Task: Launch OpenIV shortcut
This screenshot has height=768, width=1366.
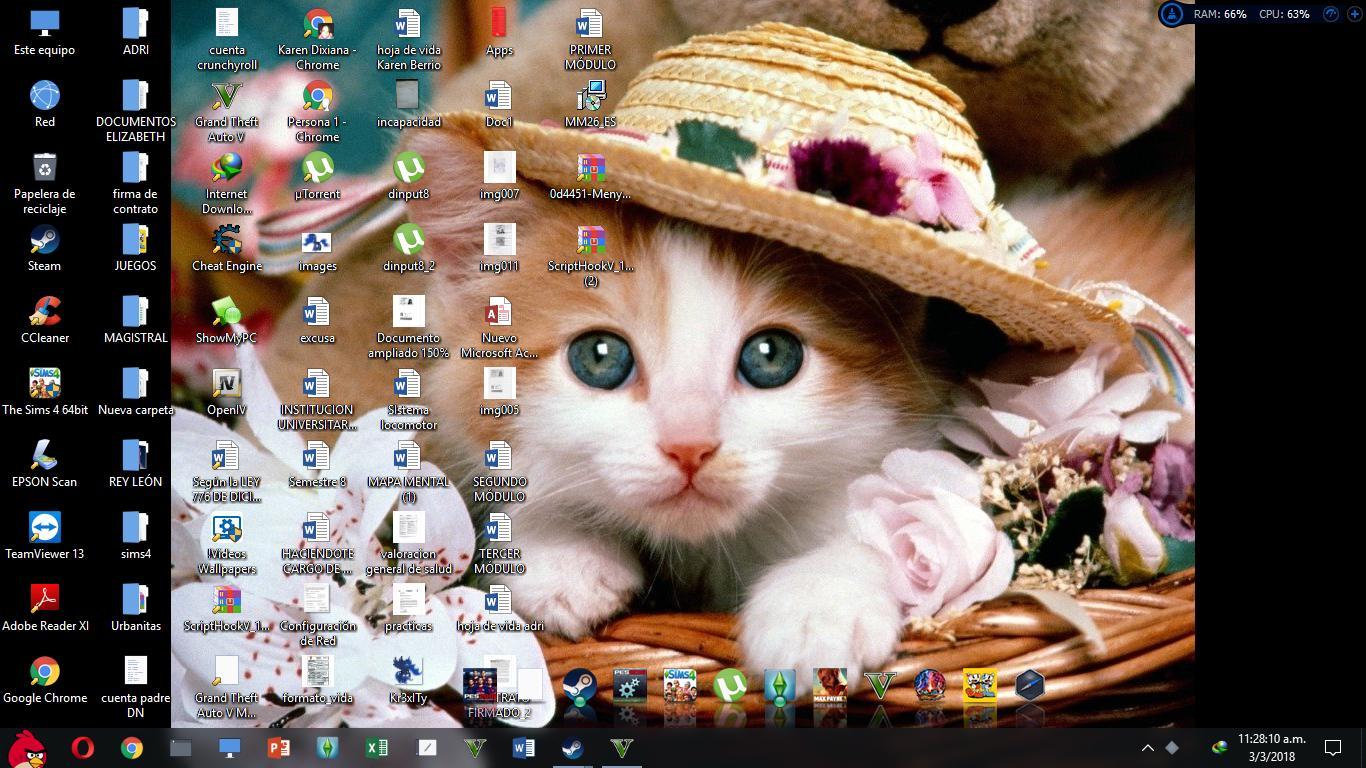Action: (x=227, y=391)
